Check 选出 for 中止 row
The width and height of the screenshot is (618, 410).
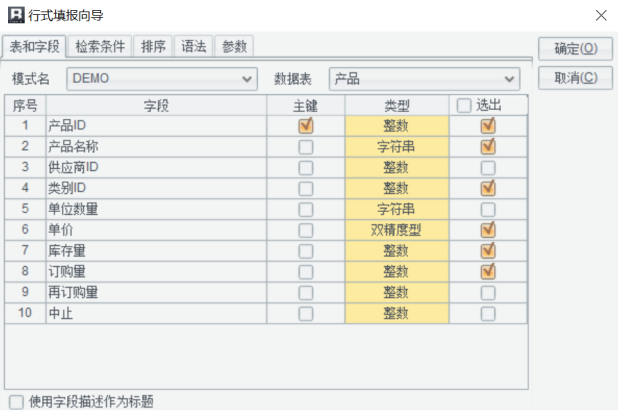tap(488, 314)
